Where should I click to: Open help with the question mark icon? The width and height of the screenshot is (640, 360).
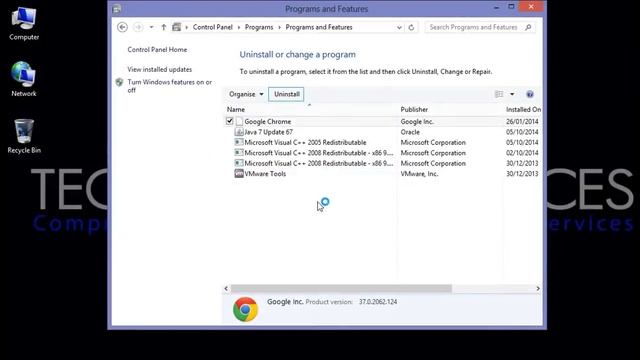point(530,94)
